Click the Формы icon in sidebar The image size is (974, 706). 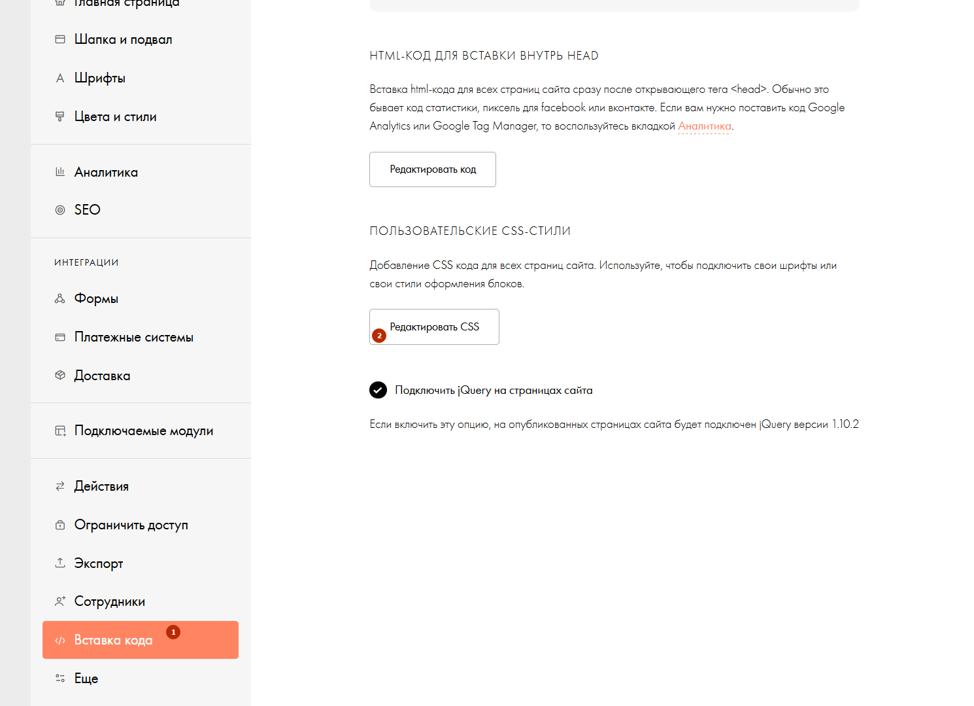pyautogui.click(x=60, y=299)
